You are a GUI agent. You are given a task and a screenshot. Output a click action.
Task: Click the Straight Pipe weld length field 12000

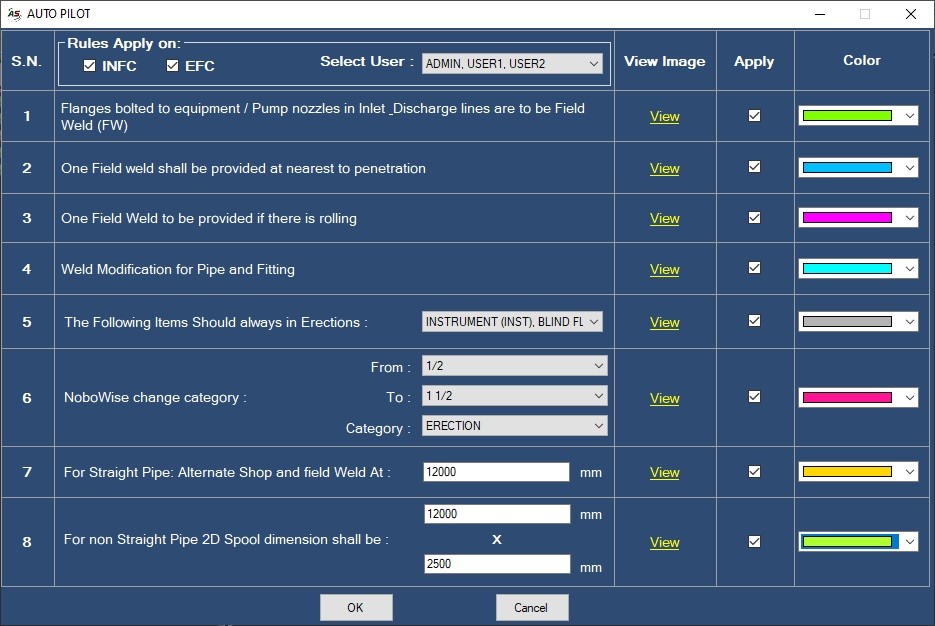(496, 472)
